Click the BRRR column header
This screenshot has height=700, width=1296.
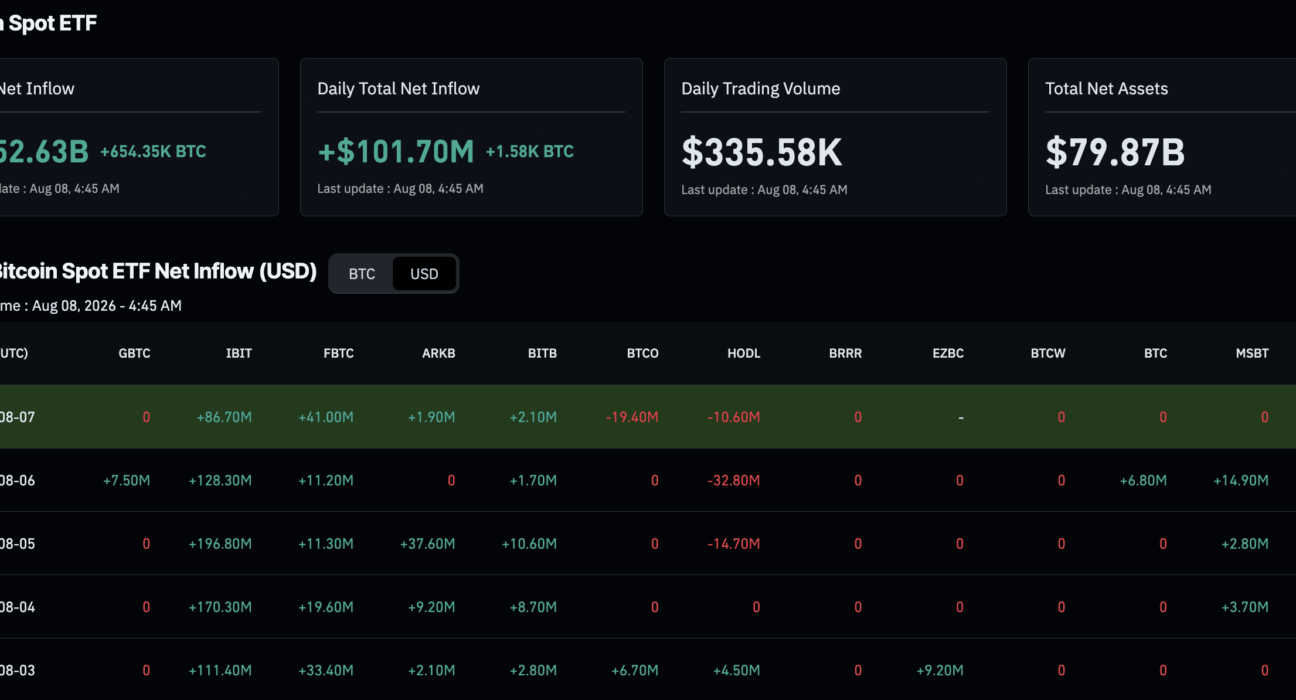click(845, 353)
